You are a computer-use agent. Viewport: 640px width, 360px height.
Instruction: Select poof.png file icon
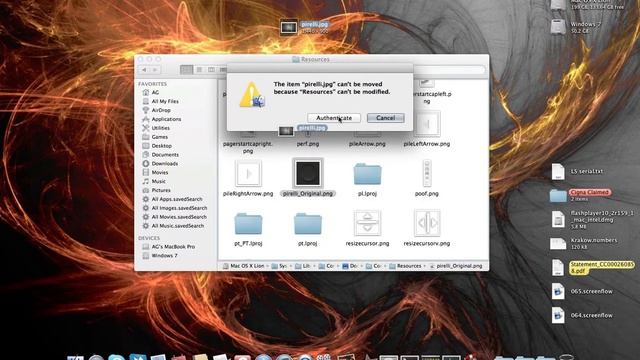tap(427, 173)
